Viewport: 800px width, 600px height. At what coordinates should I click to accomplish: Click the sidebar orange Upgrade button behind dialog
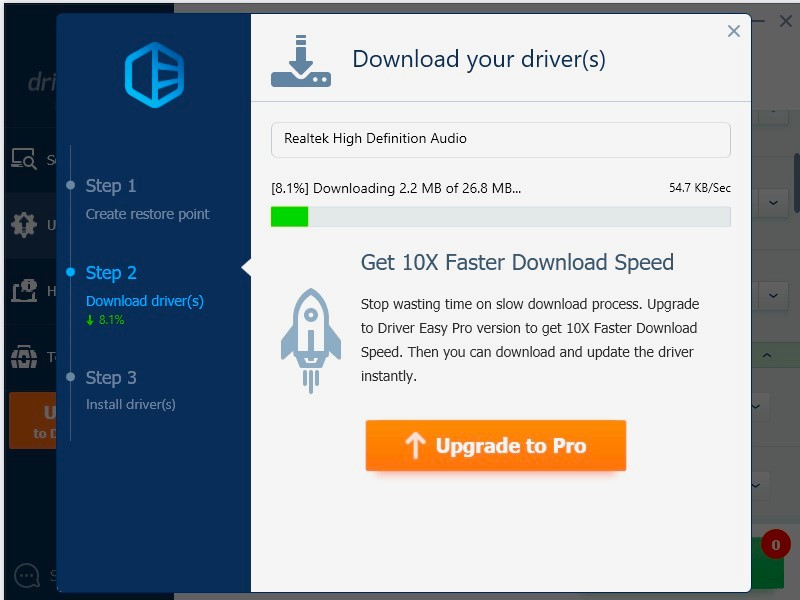33,420
